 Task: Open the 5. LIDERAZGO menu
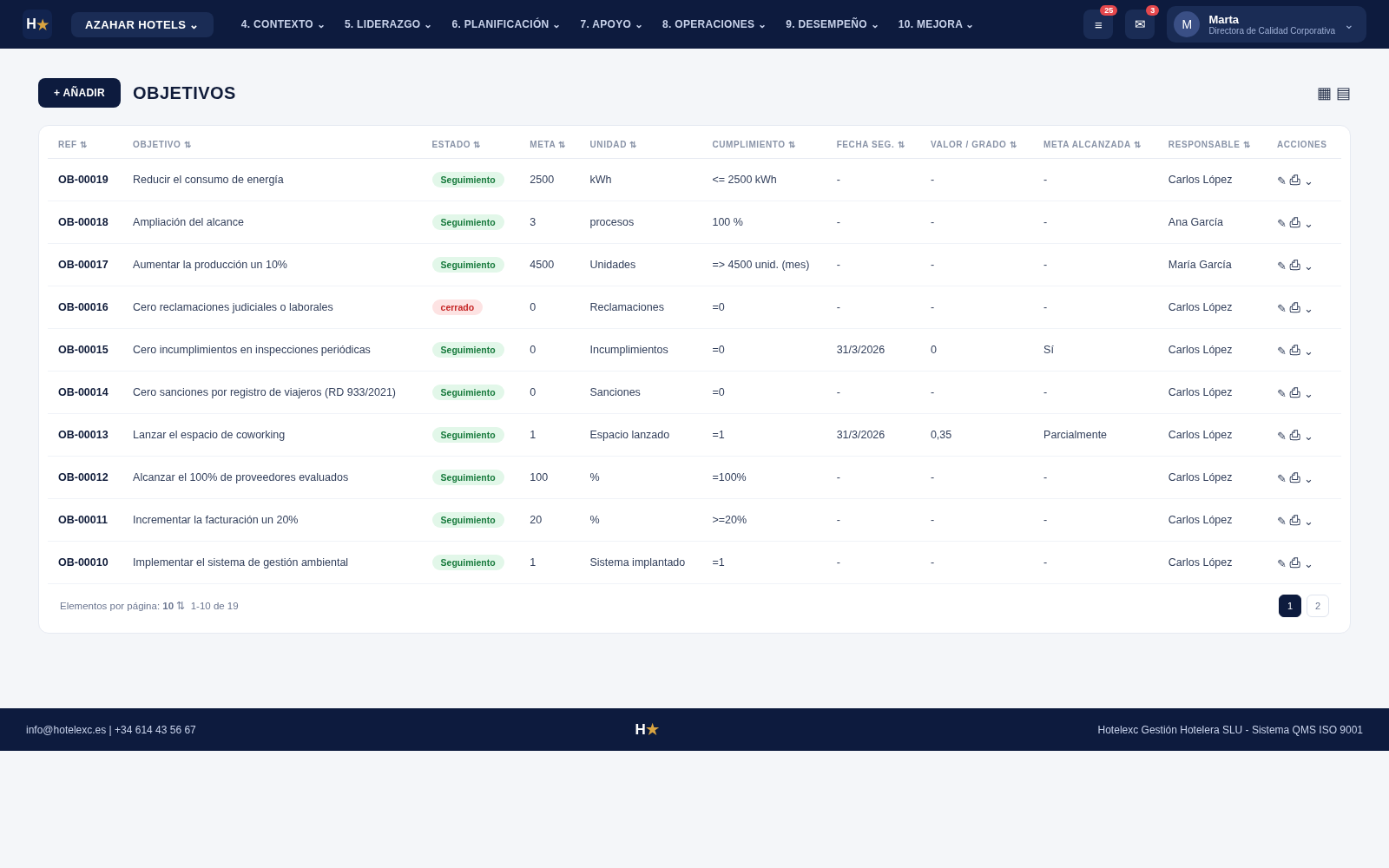[388, 24]
